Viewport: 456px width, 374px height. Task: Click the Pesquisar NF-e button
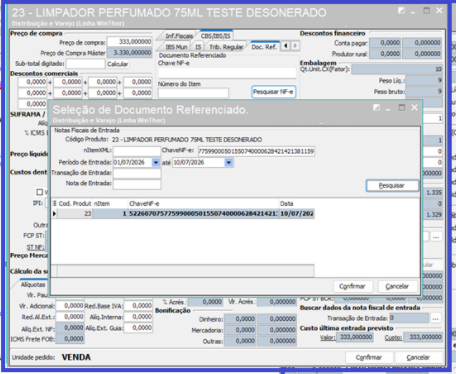click(x=273, y=92)
